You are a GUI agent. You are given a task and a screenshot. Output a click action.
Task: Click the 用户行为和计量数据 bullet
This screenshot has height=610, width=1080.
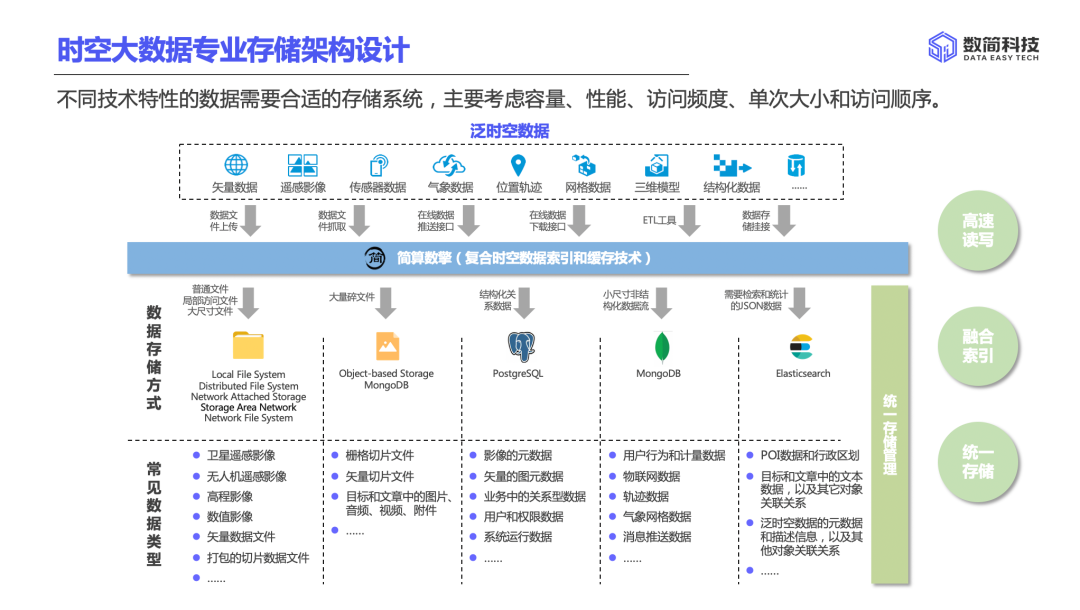674,455
